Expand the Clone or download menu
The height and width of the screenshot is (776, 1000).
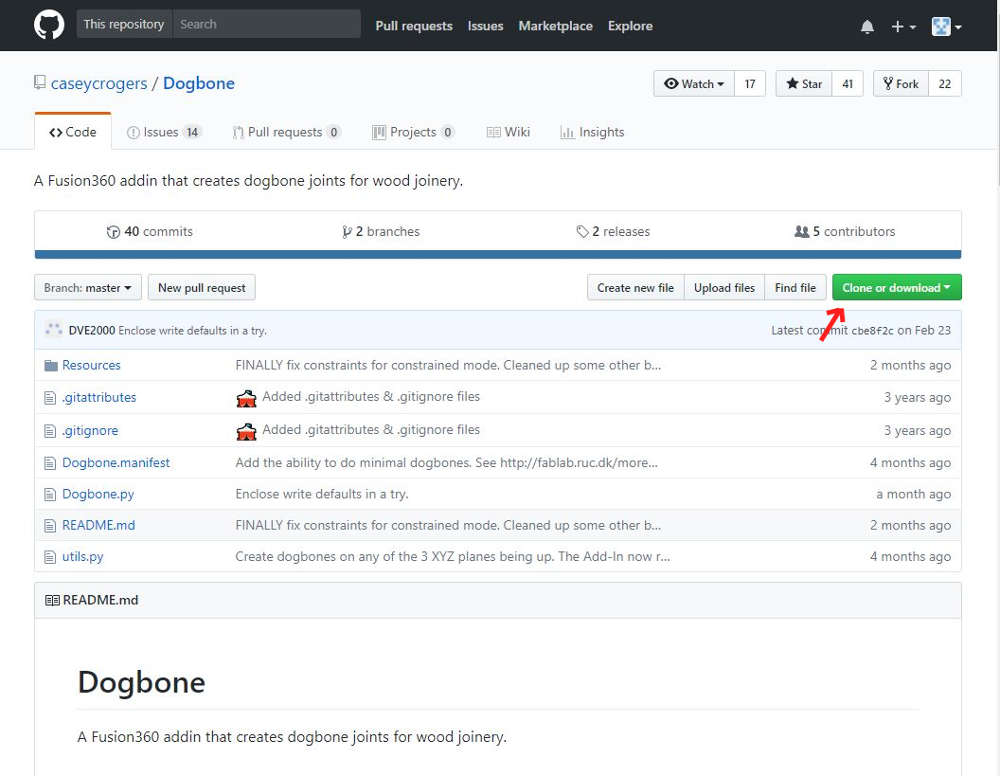896,288
